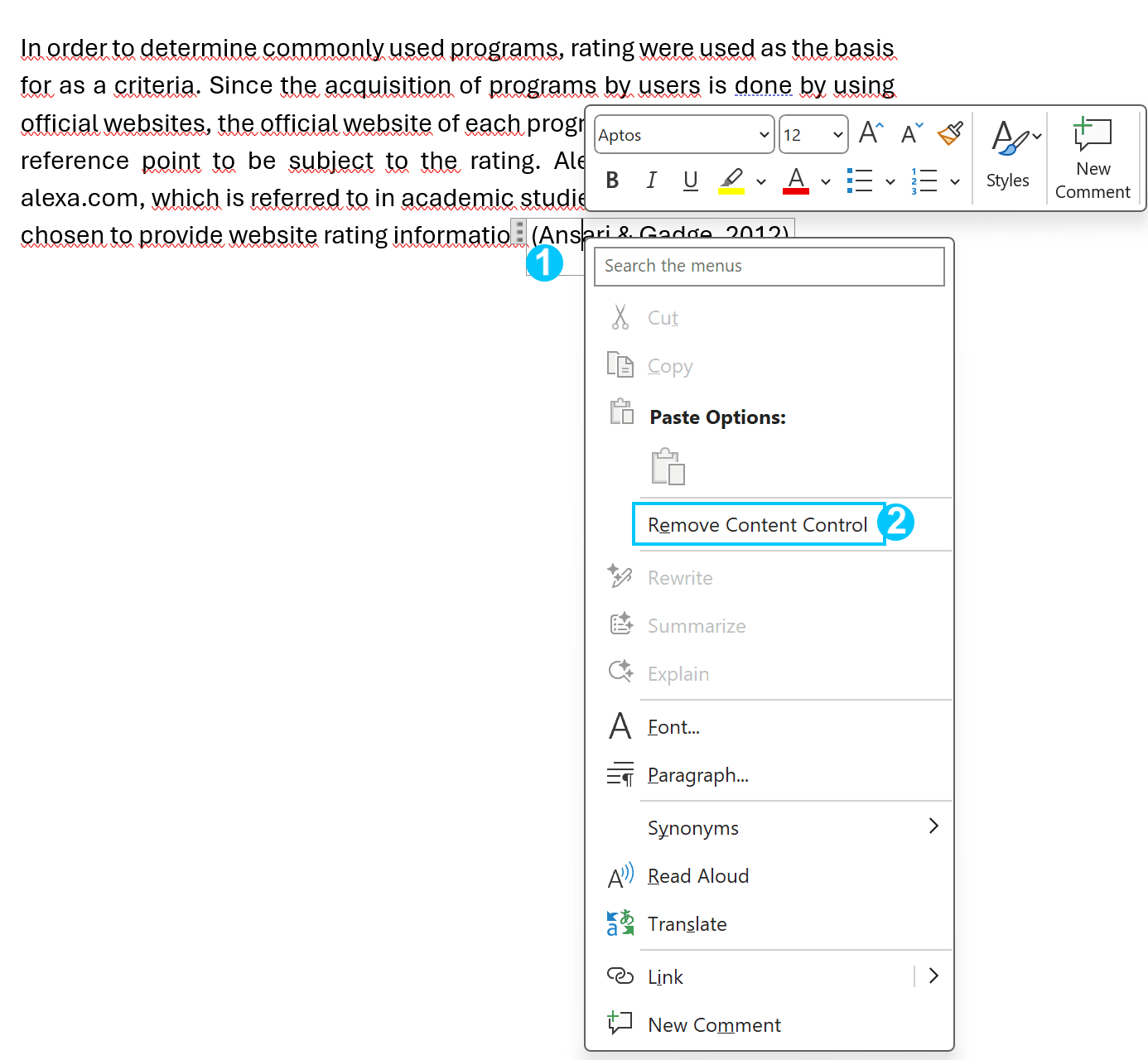Increase font size with grow icon
Image resolution: width=1148 pixels, height=1060 pixels.
coord(871,132)
